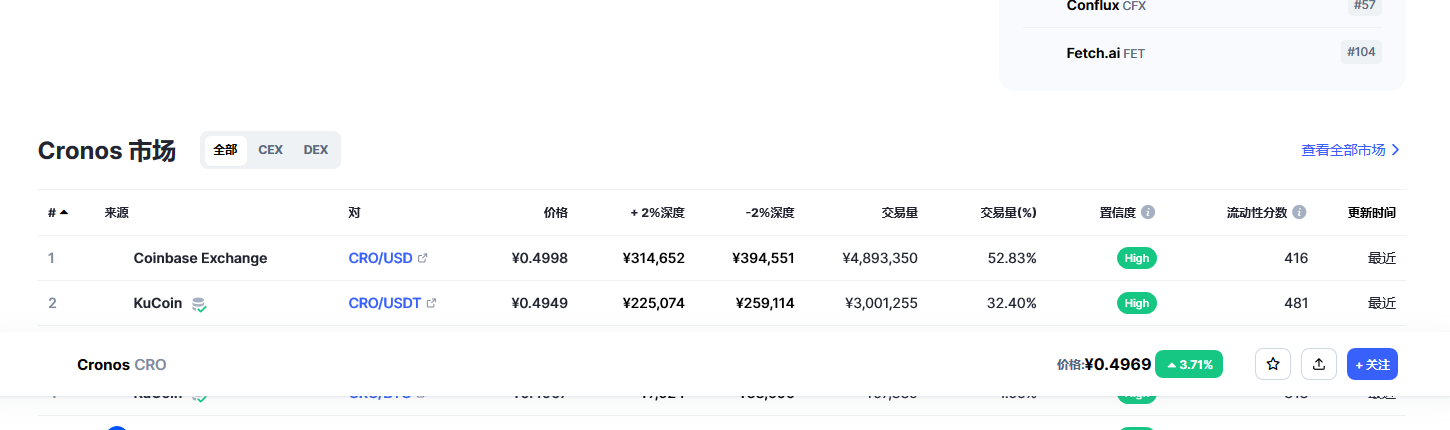Open Coinbase Exchange source

(x=200, y=258)
